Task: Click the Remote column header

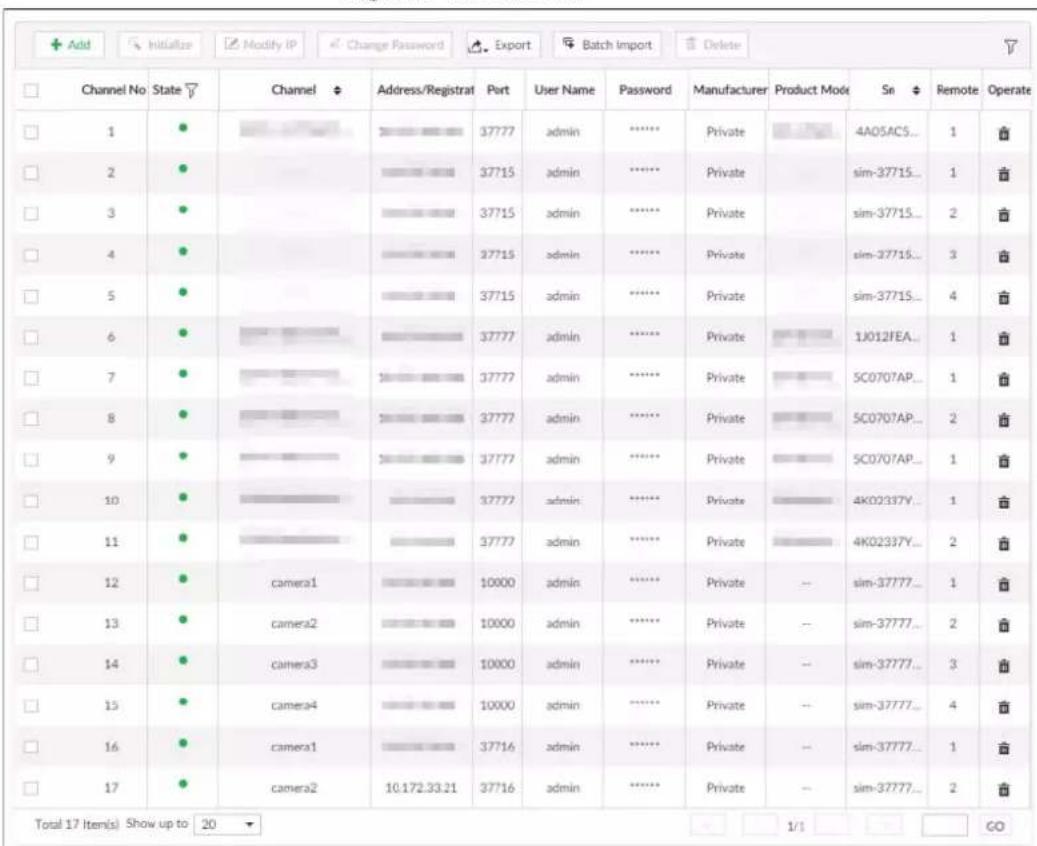Action: (956, 91)
